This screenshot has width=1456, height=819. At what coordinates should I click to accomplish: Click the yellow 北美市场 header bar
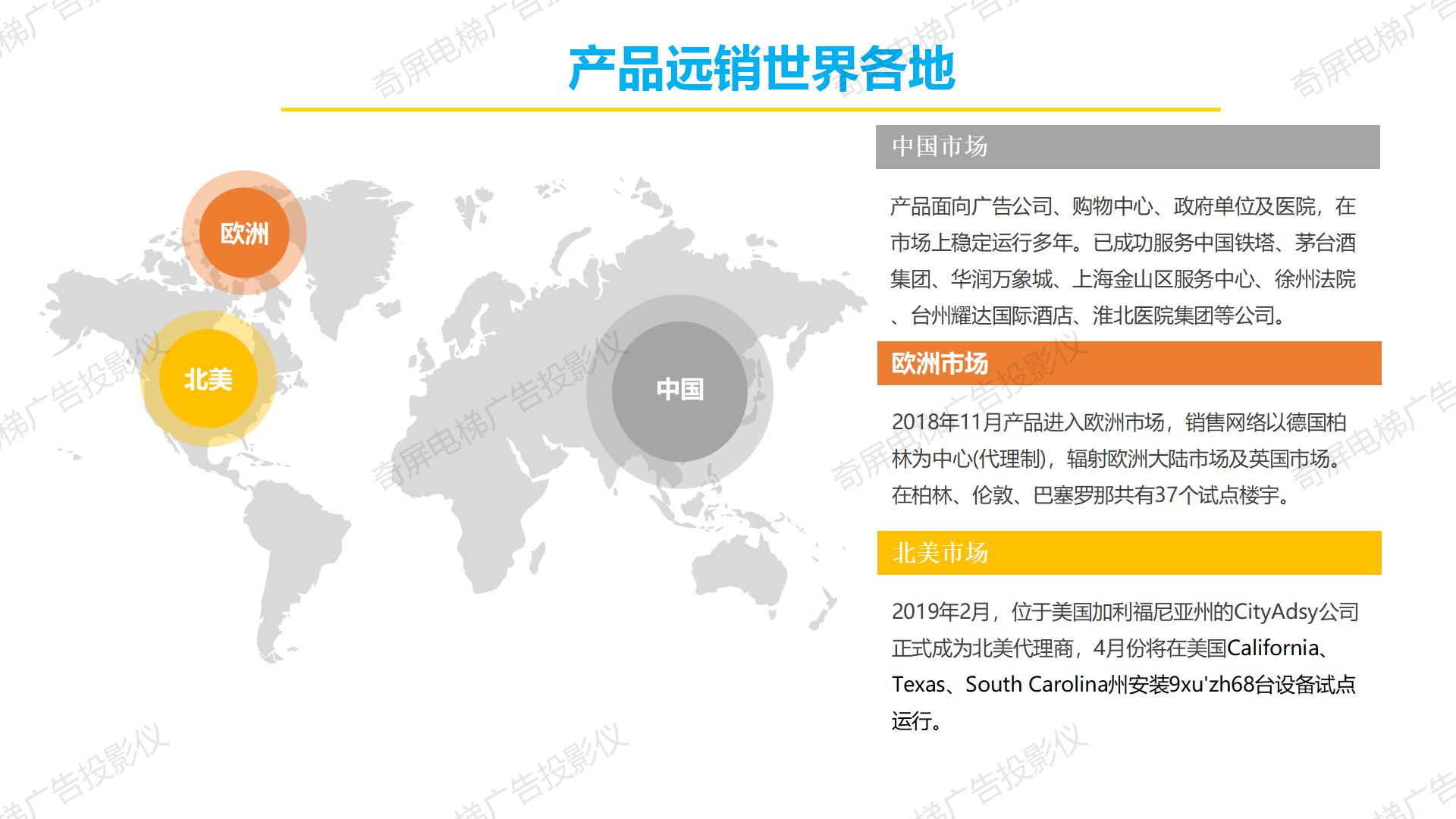(x=1129, y=553)
